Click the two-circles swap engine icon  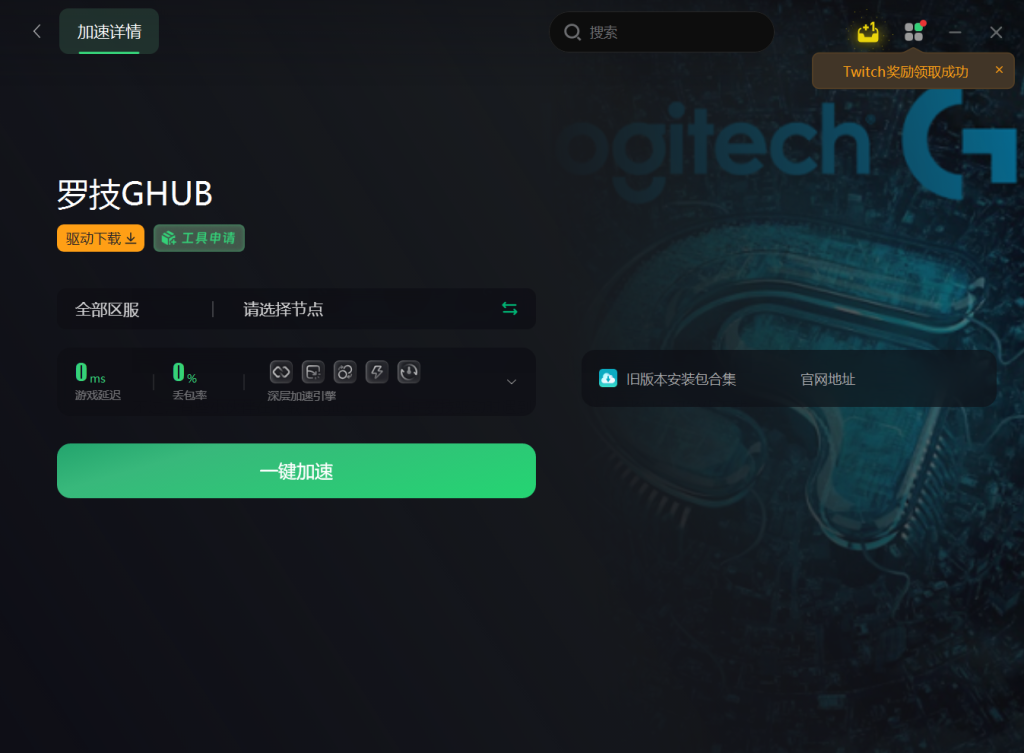tap(345, 372)
